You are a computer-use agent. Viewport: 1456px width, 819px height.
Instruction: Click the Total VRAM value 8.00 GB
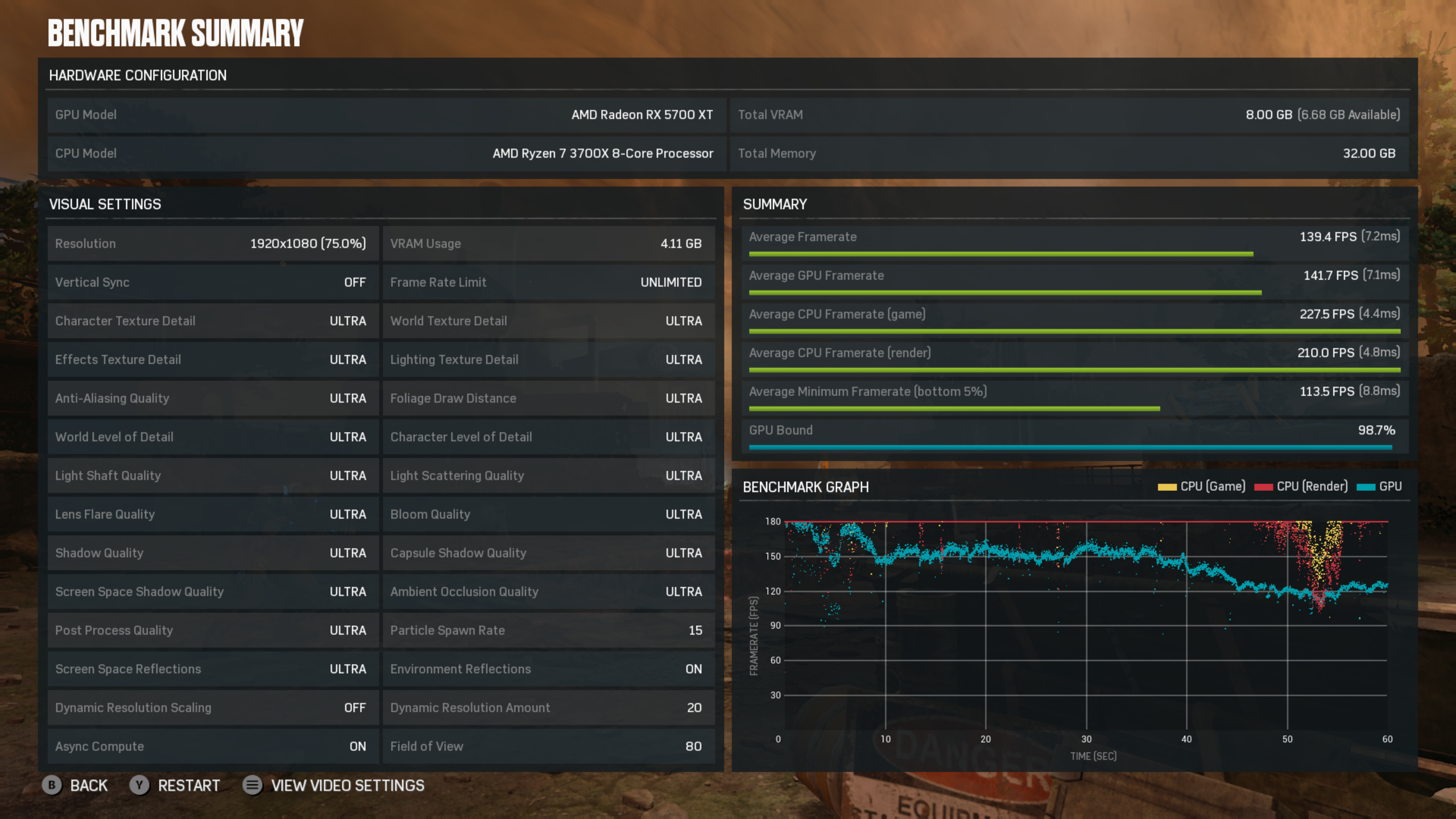1269,115
